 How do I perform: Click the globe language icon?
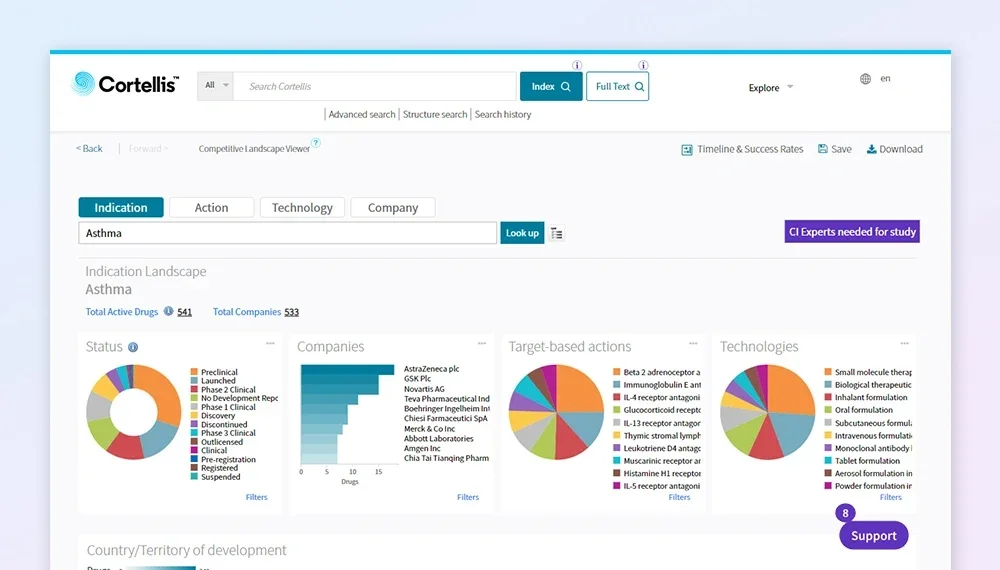tap(865, 79)
